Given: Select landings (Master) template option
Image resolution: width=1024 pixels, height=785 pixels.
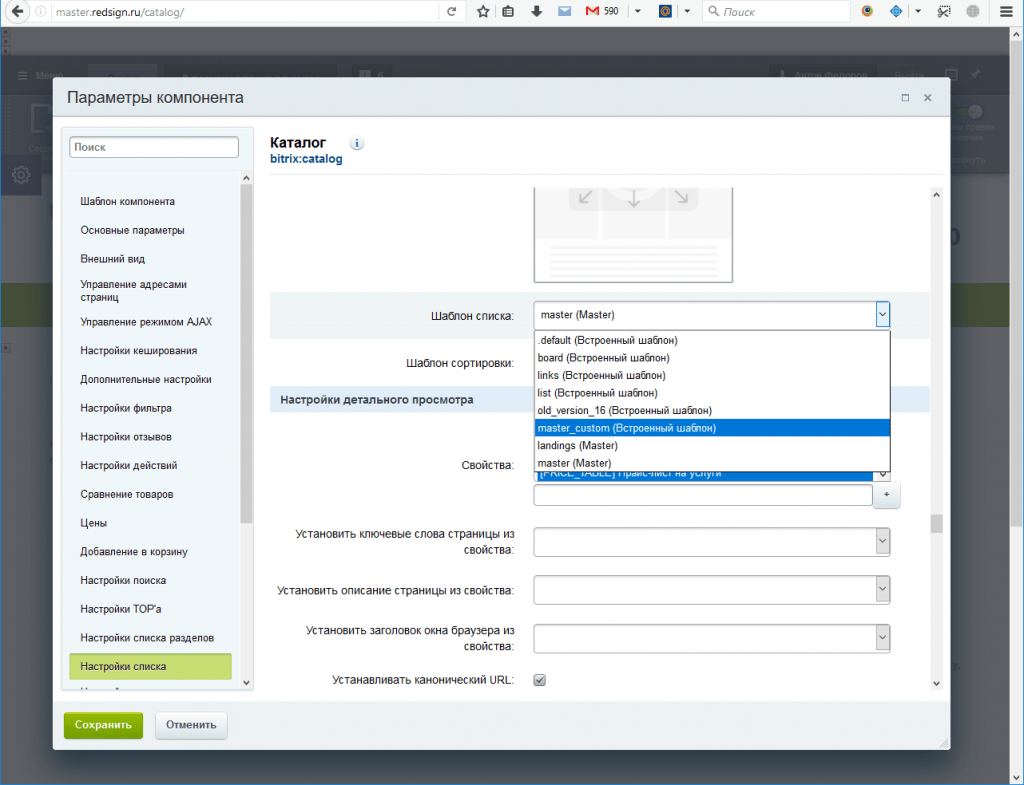Looking at the screenshot, I should [x=577, y=446].
